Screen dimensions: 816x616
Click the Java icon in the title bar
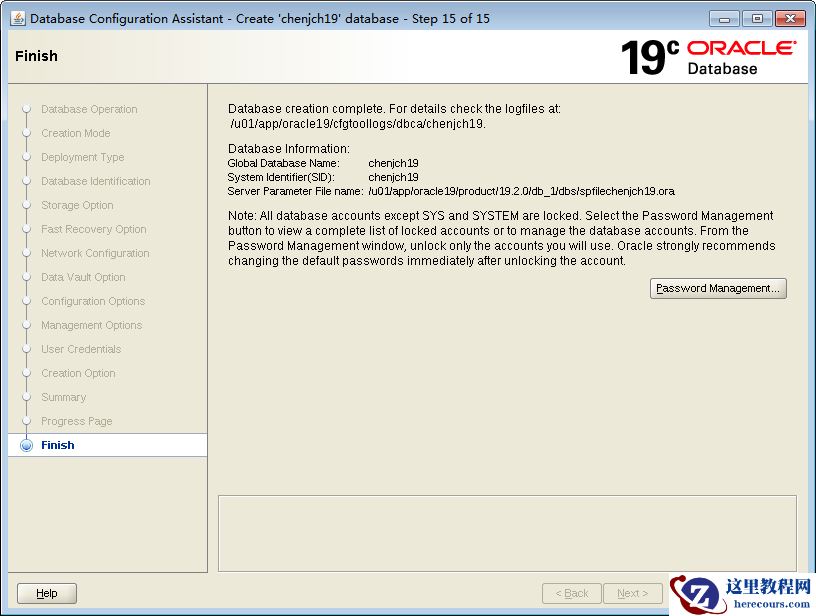click(x=18, y=18)
